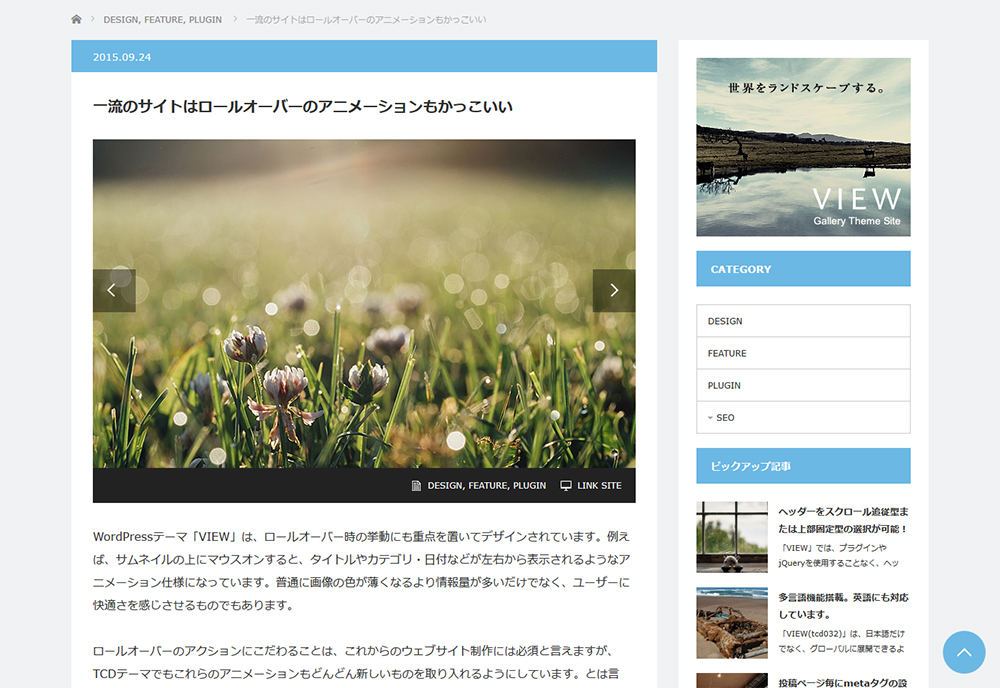Open VIEW Gallery Theme Site banner

click(x=803, y=147)
